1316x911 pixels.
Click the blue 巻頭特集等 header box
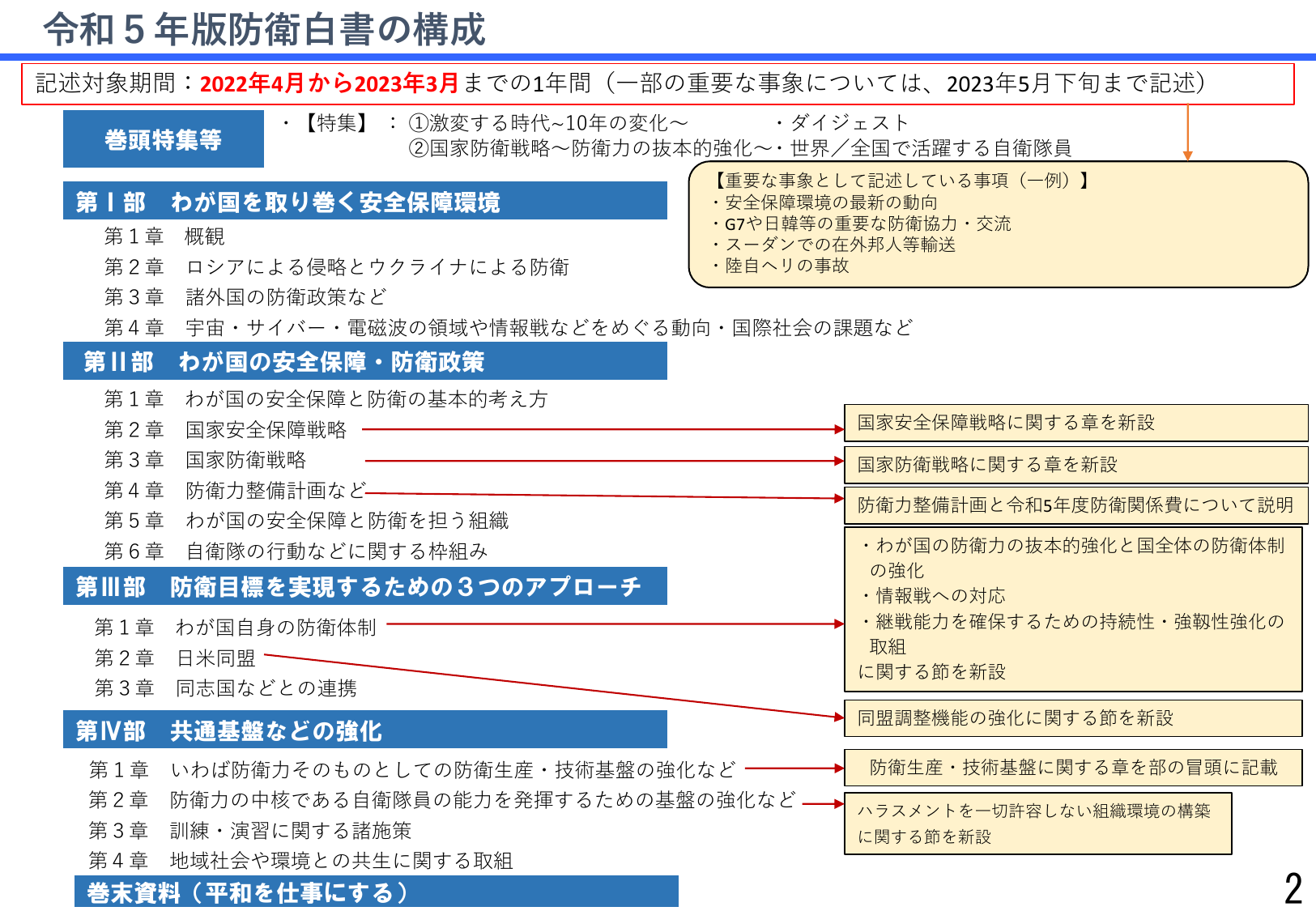(x=162, y=139)
